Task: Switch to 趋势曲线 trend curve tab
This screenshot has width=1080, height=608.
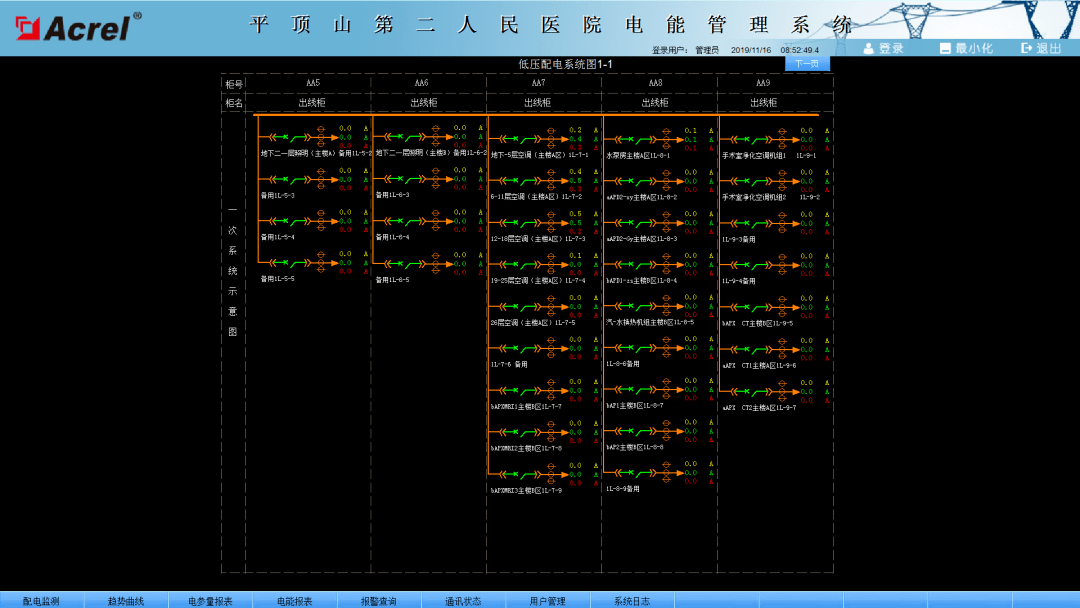Action: tap(126, 601)
